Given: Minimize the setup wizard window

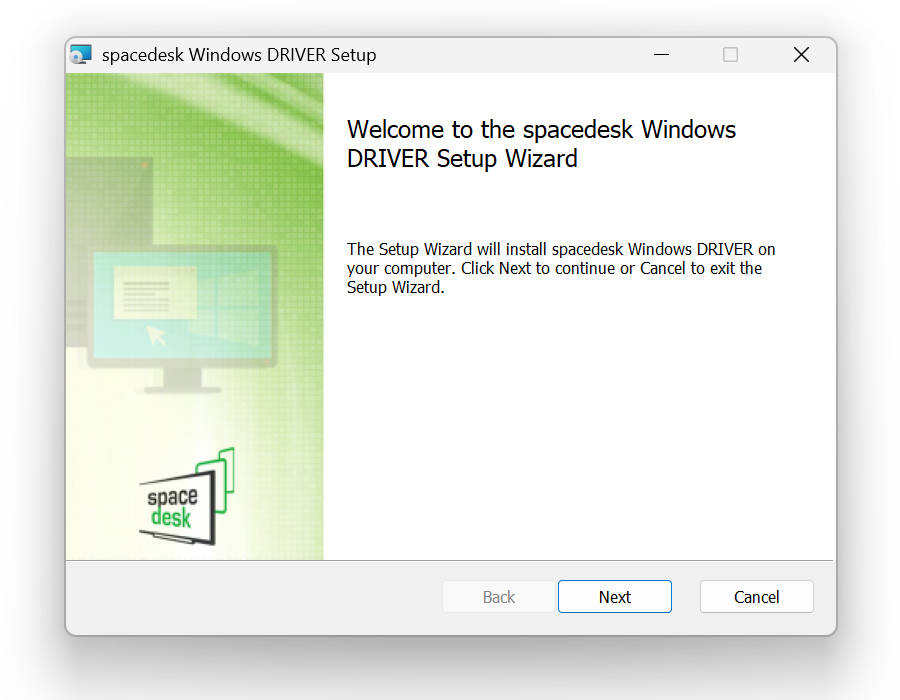Looking at the screenshot, I should click(x=661, y=55).
